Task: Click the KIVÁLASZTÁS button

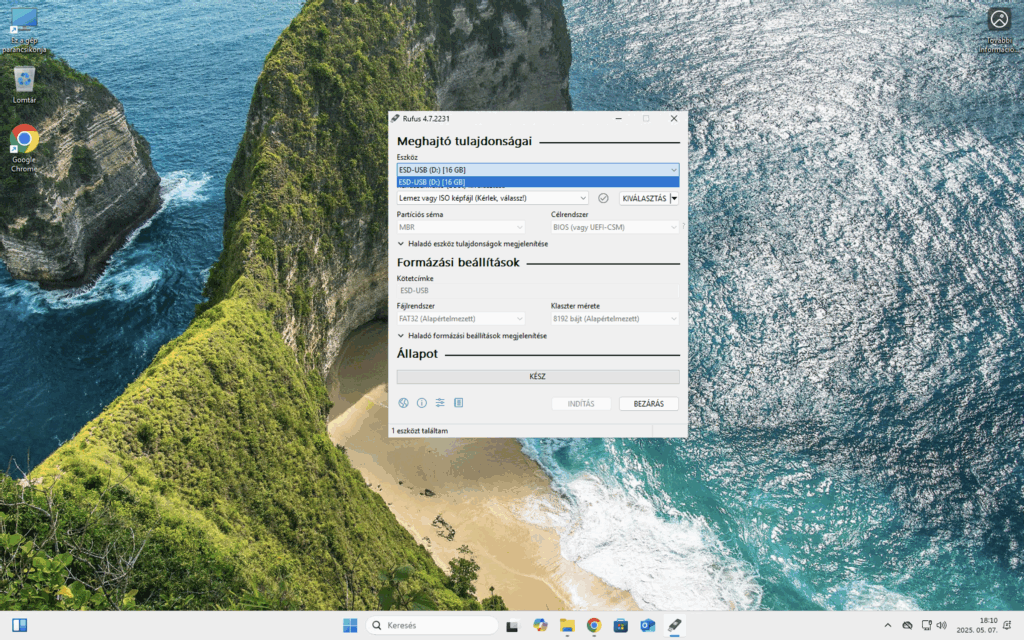Action: [645, 198]
